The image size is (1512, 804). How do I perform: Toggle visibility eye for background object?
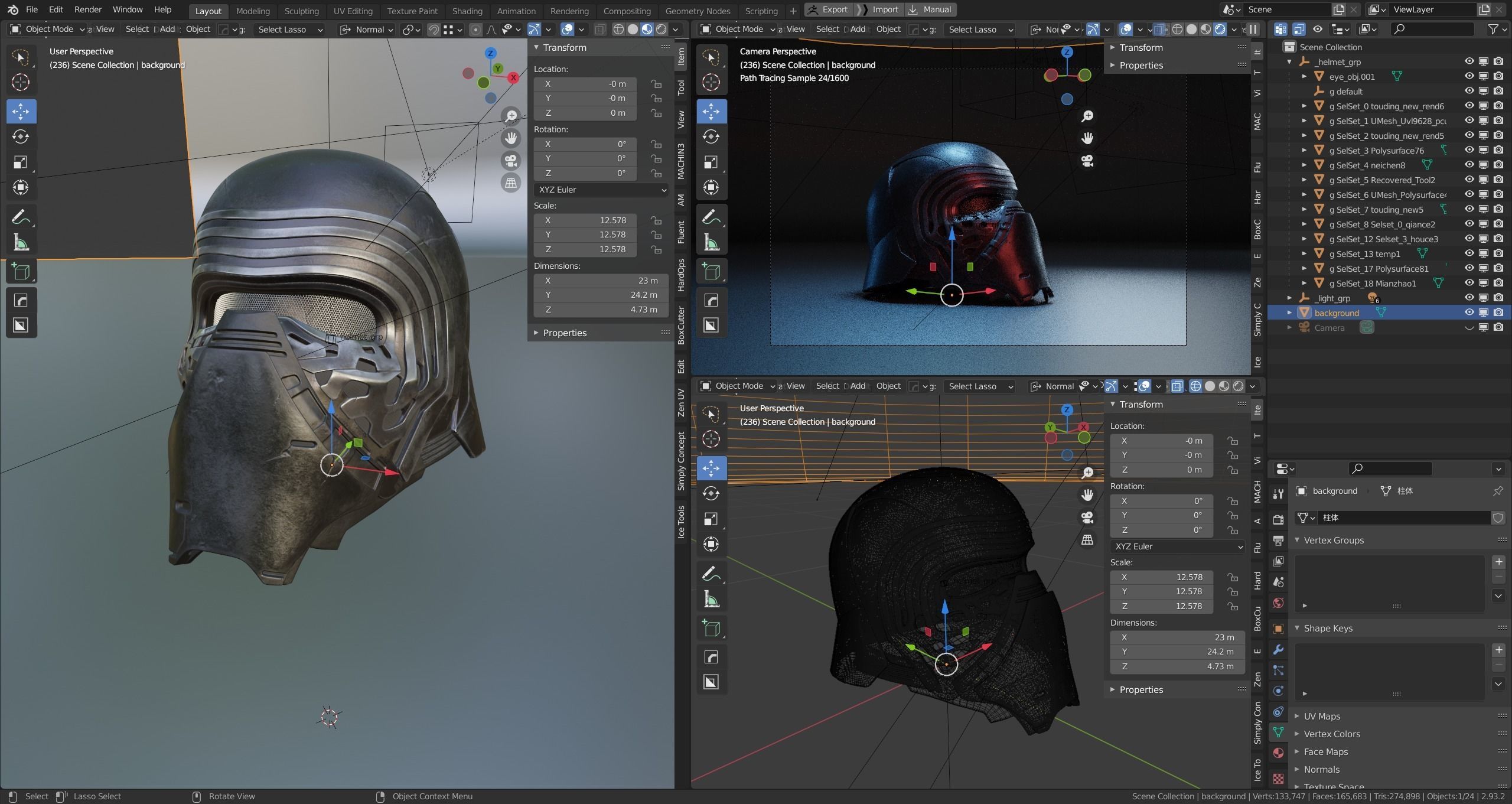(1469, 313)
